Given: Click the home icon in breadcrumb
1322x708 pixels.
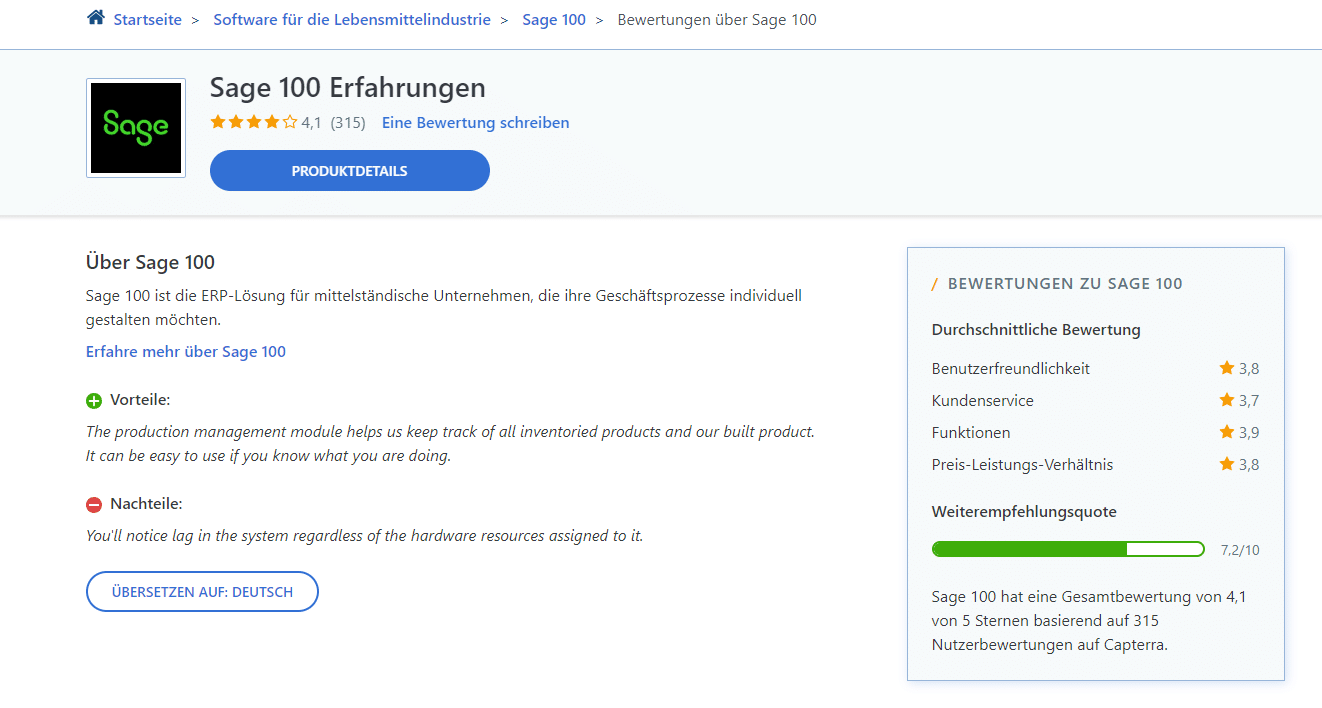Looking at the screenshot, I should point(96,18).
